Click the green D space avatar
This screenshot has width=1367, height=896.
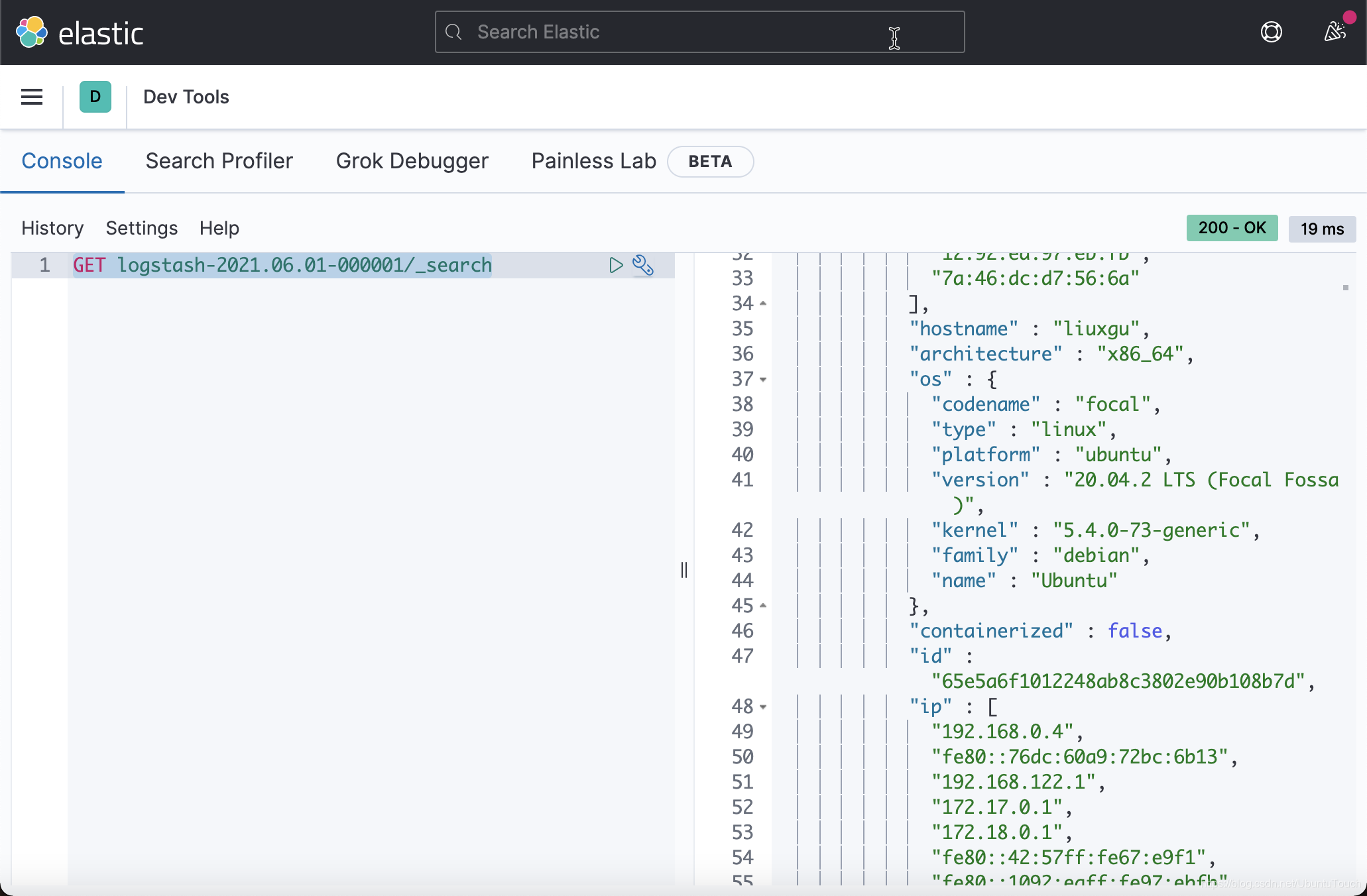tap(95, 97)
